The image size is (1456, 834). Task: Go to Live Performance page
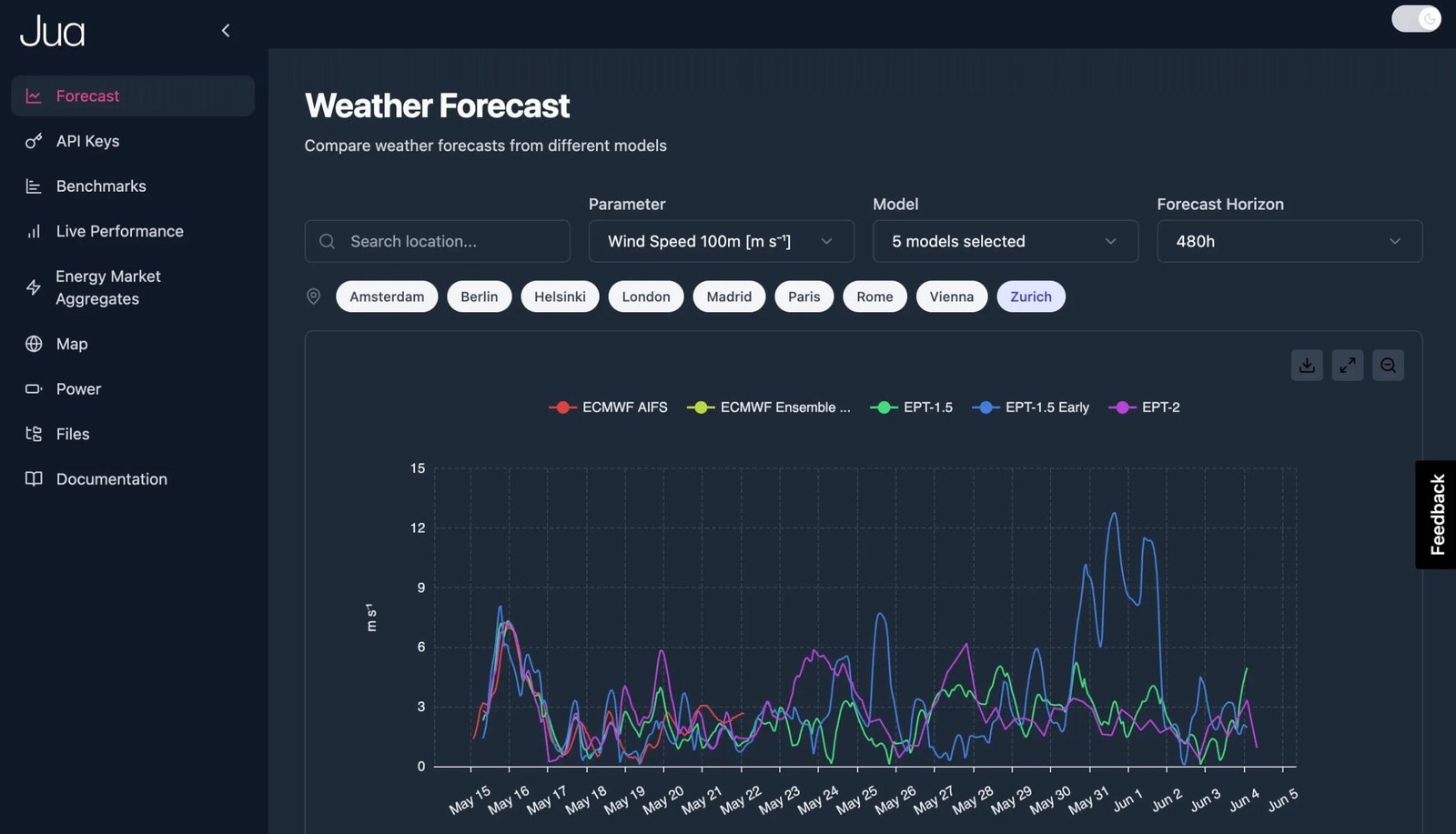(119, 231)
